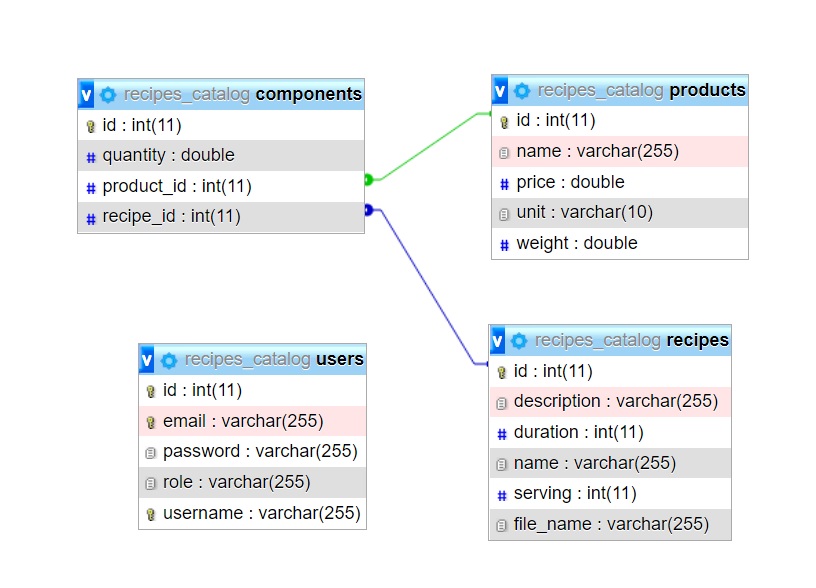
Task: Select 'file_name : varchar(255)' row
Action: pos(610,524)
